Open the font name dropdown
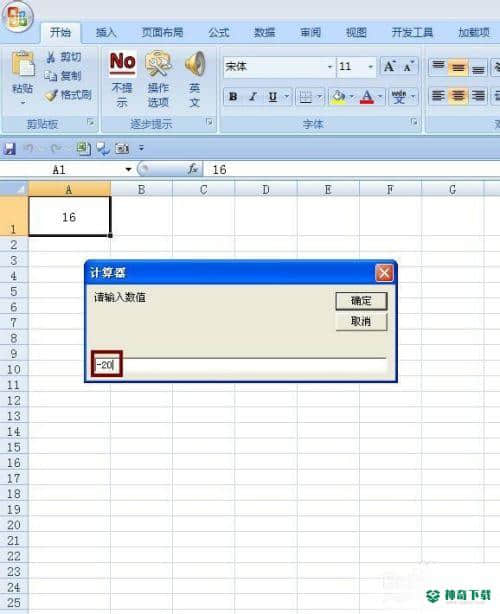Viewport: 500px width, 614px height. point(330,67)
